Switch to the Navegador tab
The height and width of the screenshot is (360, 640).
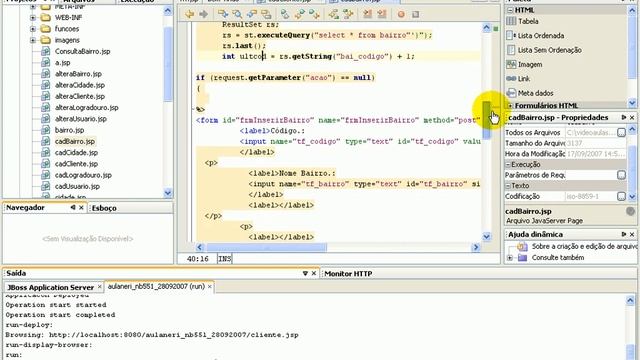pos(25,208)
